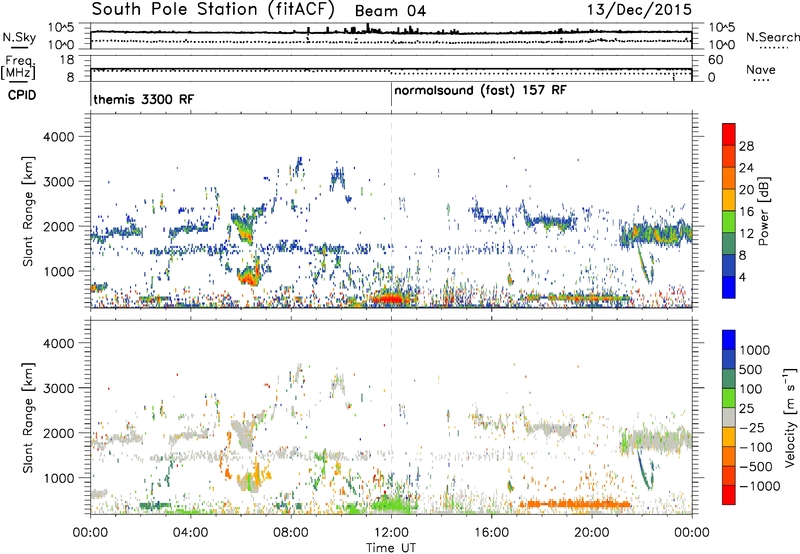Select the 500 label on Velocity colorbar
Viewport: 800px width, 554px height.
[751, 369]
